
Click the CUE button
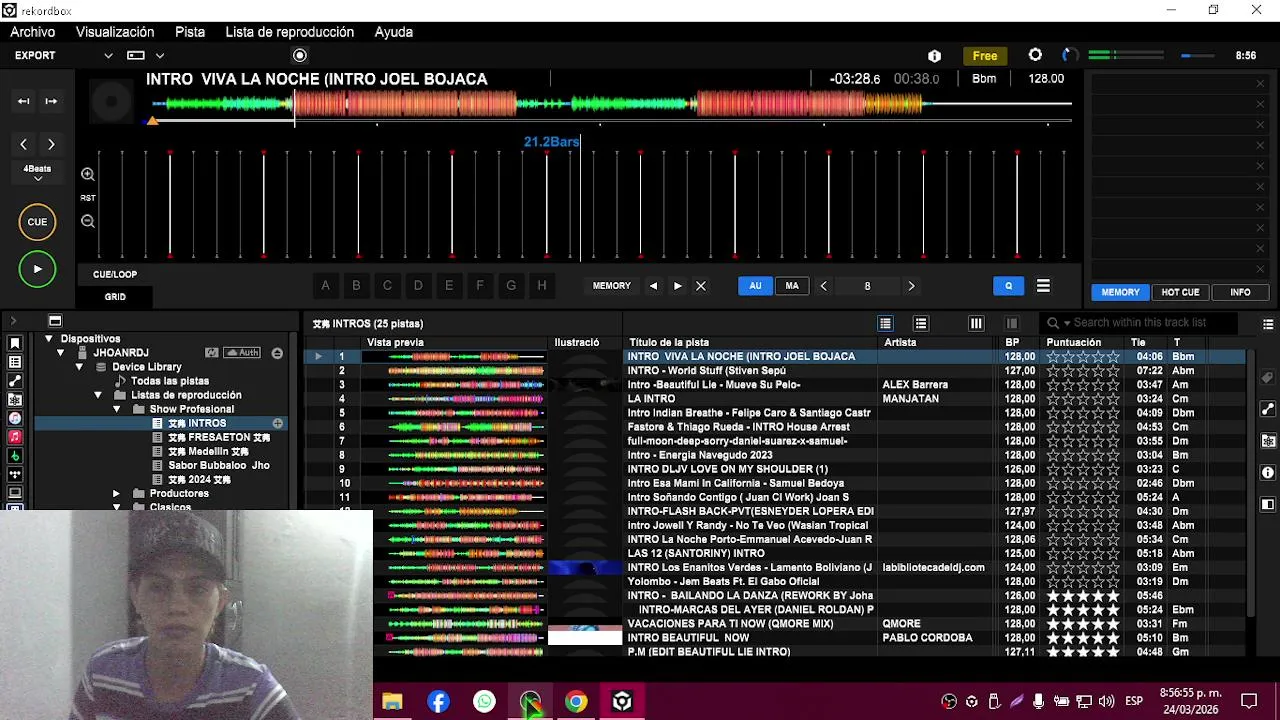tap(37, 222)
